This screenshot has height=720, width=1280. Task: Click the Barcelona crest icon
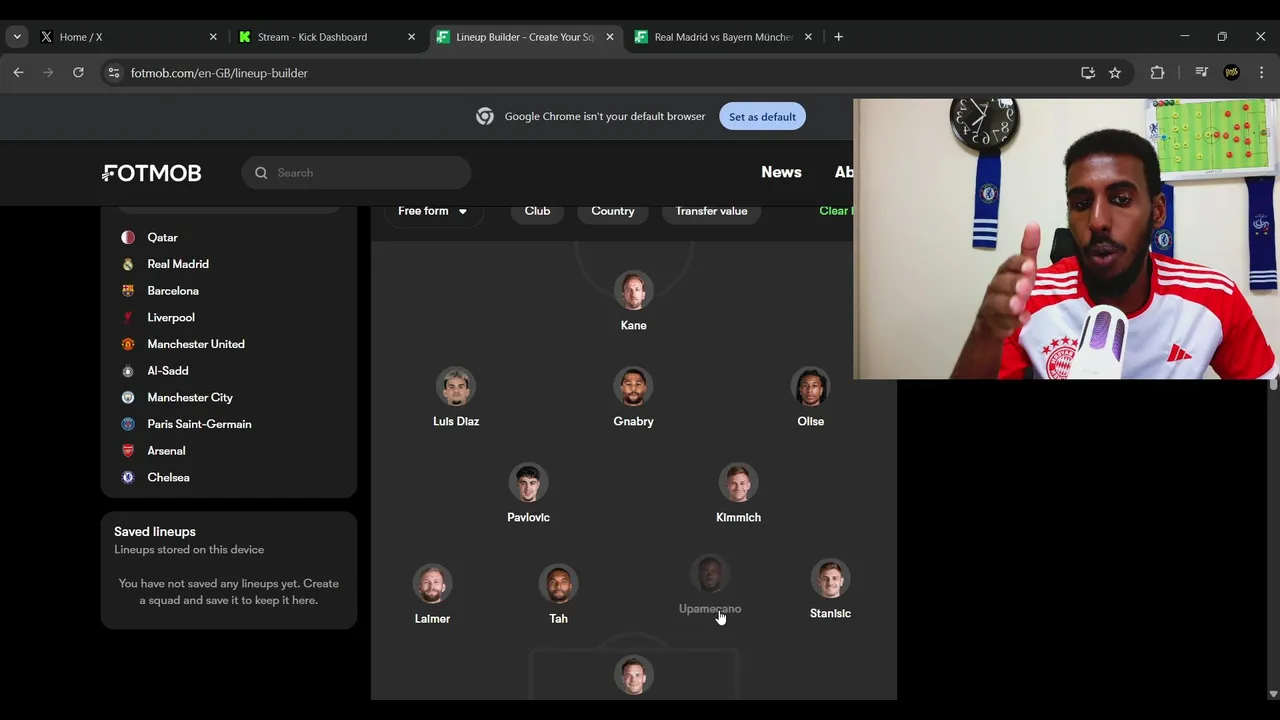[128, 291]
